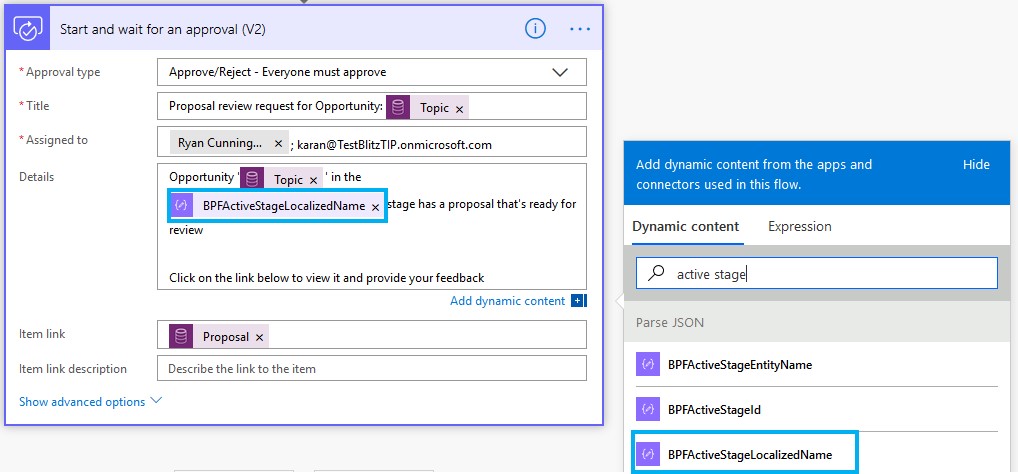Click the karan@TestBlitzTIP.onmicrosoft.com text in Assigned to

click(394, 145)
